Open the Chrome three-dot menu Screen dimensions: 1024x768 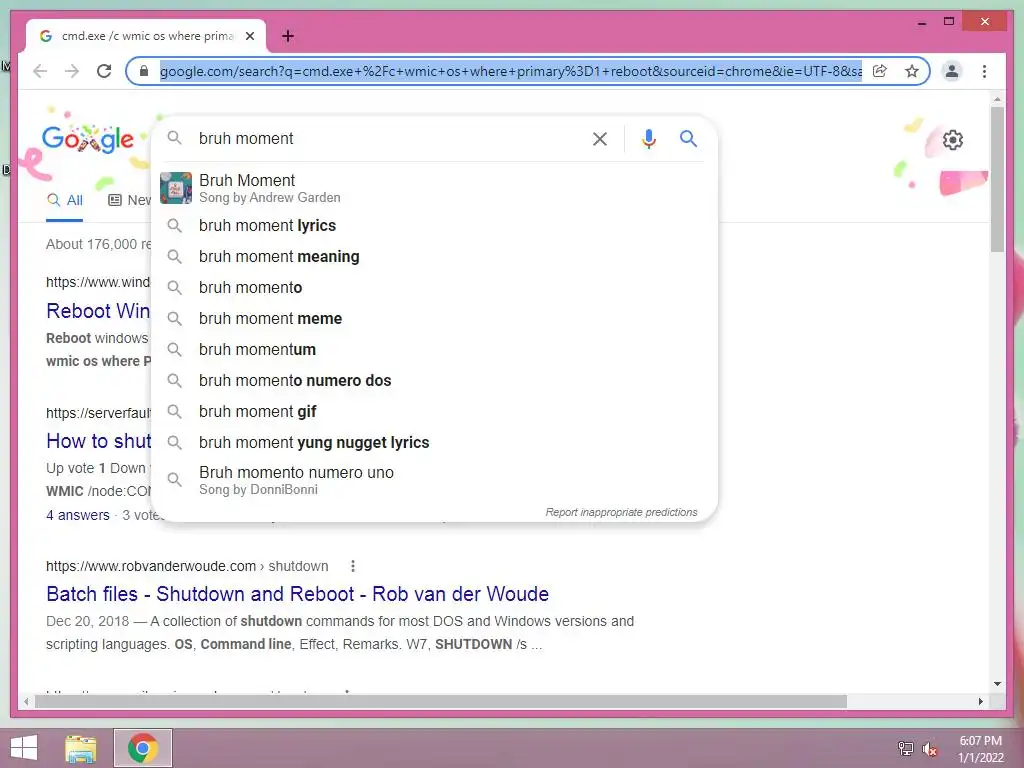click(984, 71)
